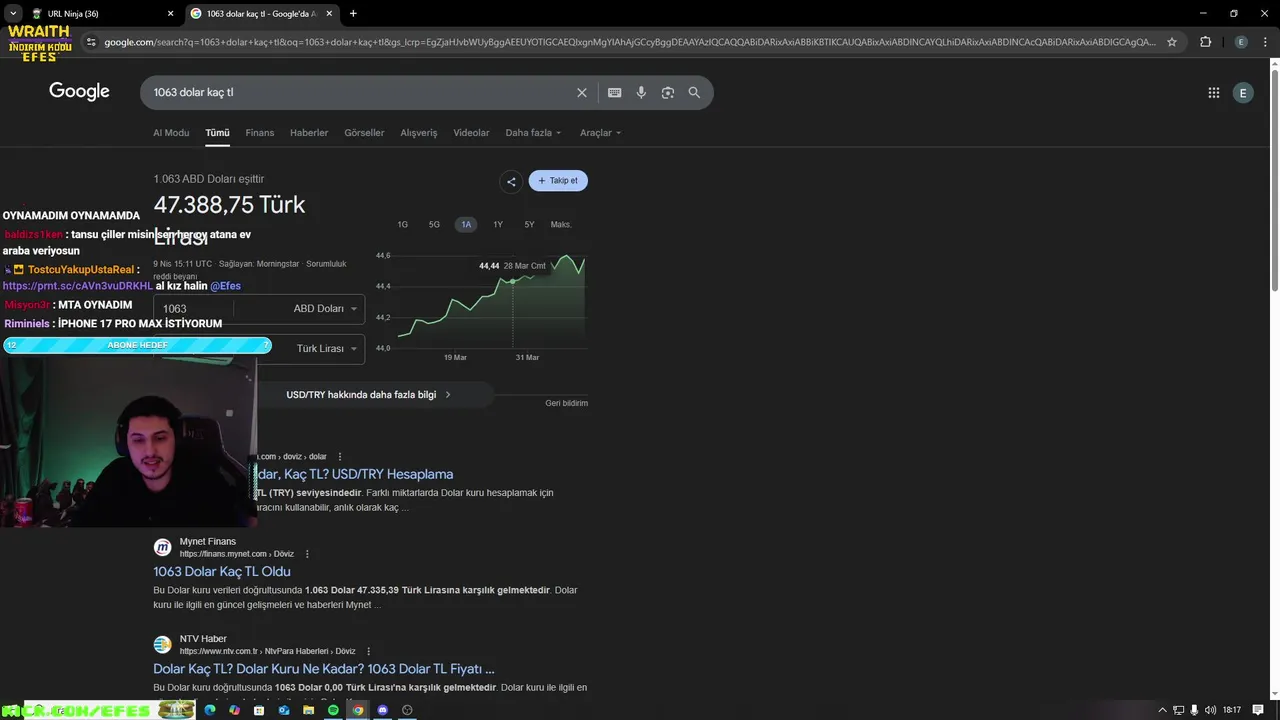The height and width of the screenshot is (720, 1280).
Task: Open options for NTV Haber result
Action: click(368, 651)
